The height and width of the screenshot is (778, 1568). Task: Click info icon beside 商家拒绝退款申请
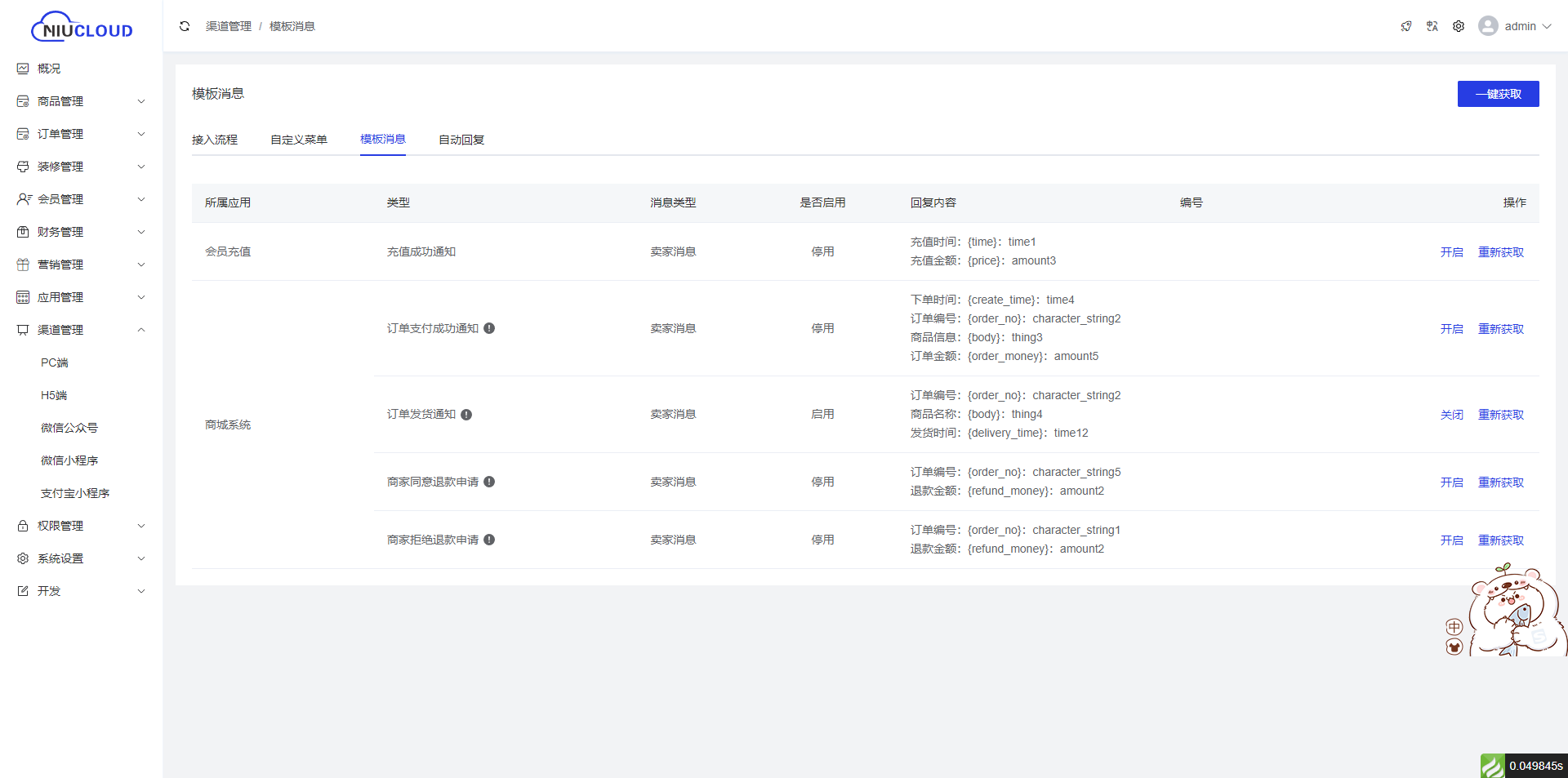pos(489,540)
